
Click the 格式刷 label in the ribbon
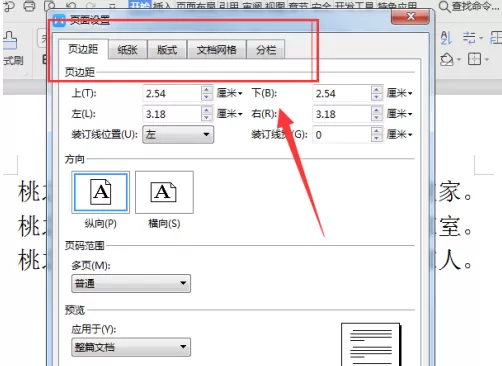pos(13,60)
